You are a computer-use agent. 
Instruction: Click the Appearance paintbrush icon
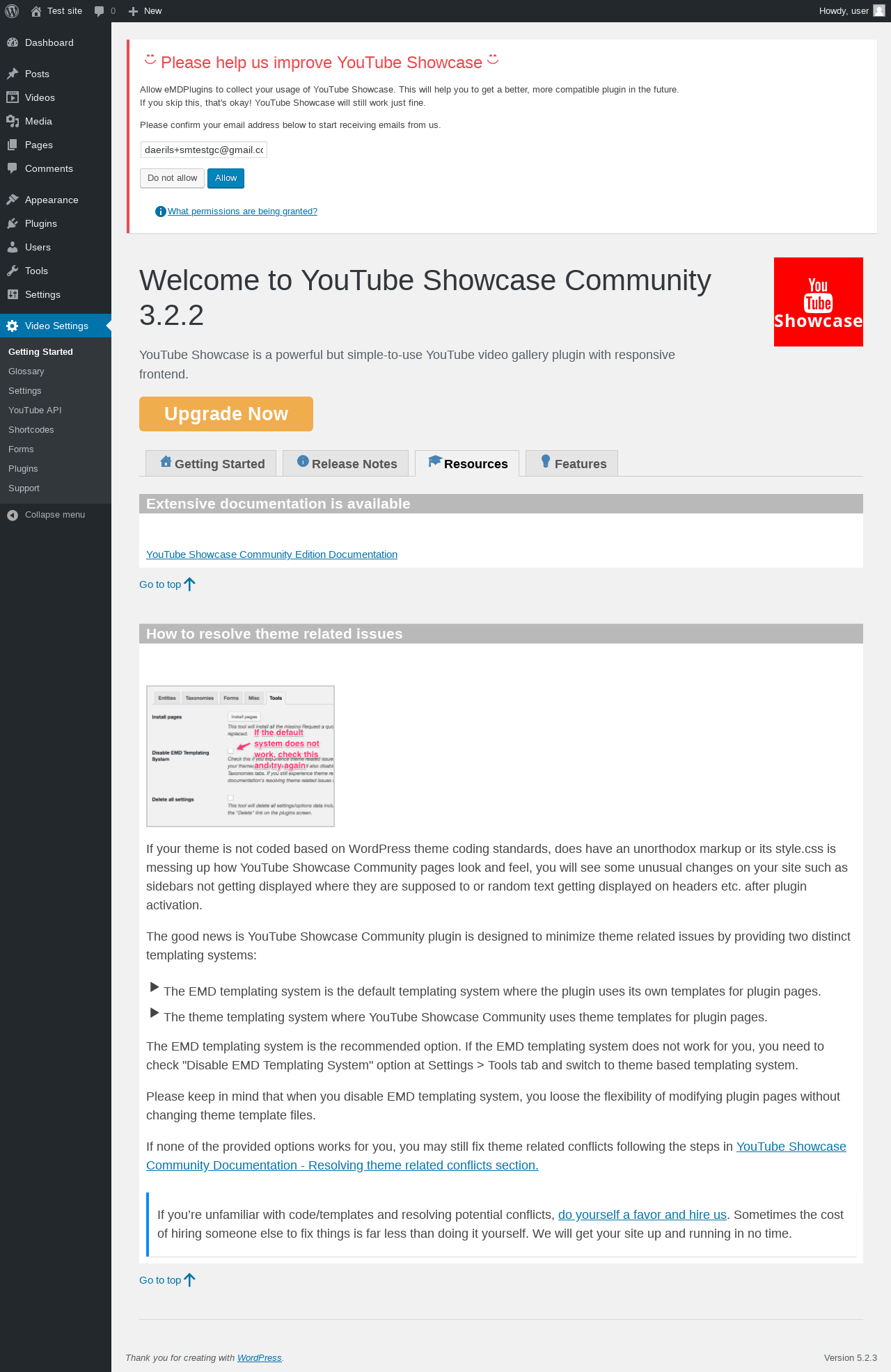tap(13, 200)
